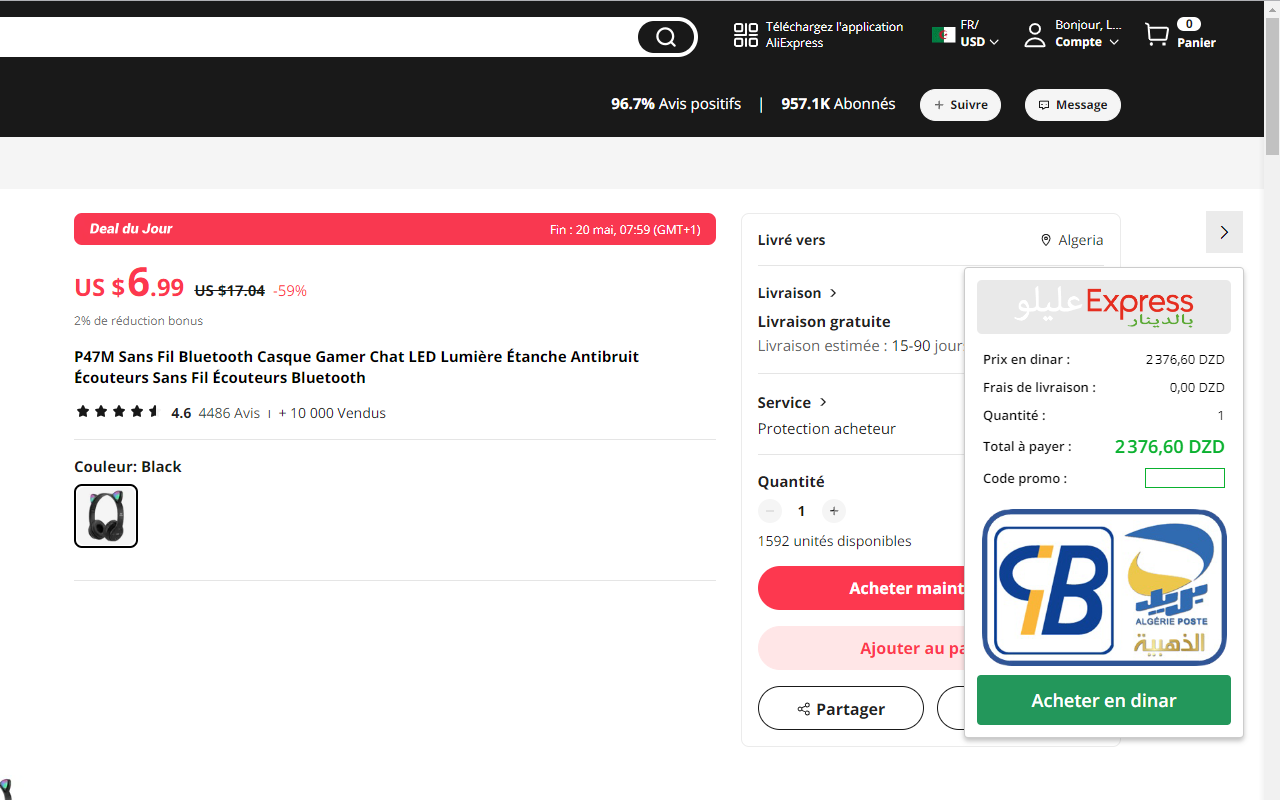Increase quantity with the plus stepper
The height and width of the screenshot is (800, 1280).
click(834, 511)
